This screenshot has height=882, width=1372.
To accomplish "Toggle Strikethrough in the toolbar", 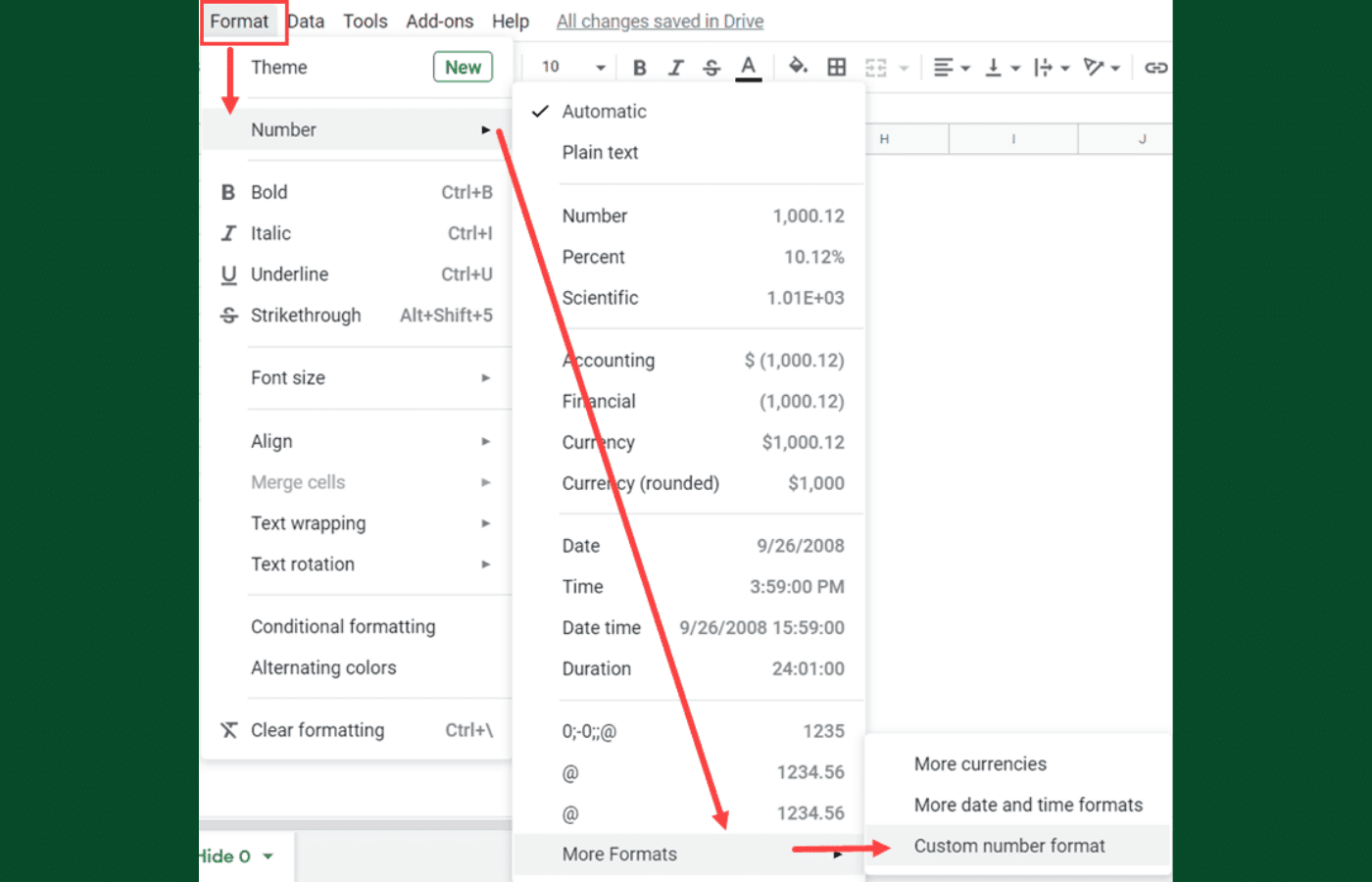I will pos(711,68).
